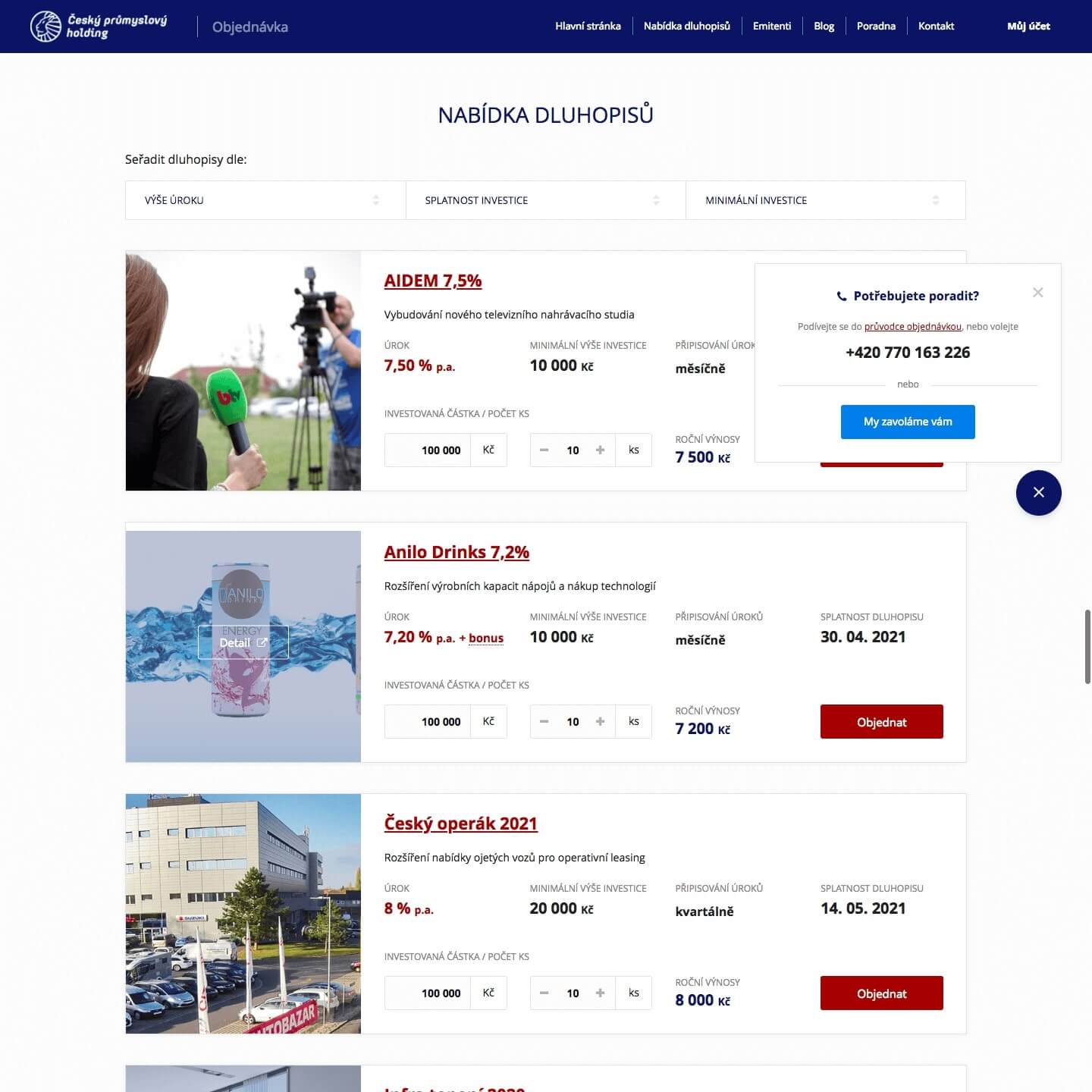Click the průvodce objednávkou link
This screenshot has width=1092, height=1092.
913,327
